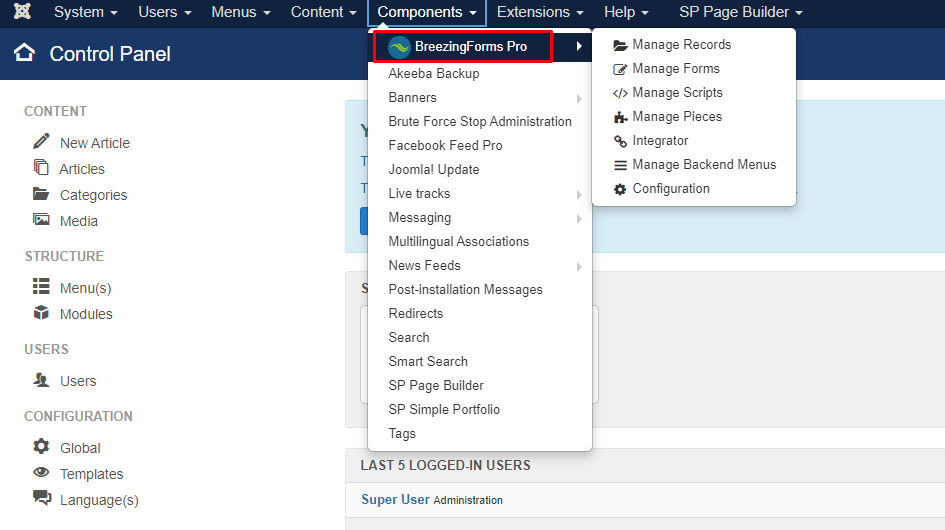The width and height of the screenshot is (945, 530).
Task: Select Facebook Feed Pro menu item
Action: pos(445,146)
